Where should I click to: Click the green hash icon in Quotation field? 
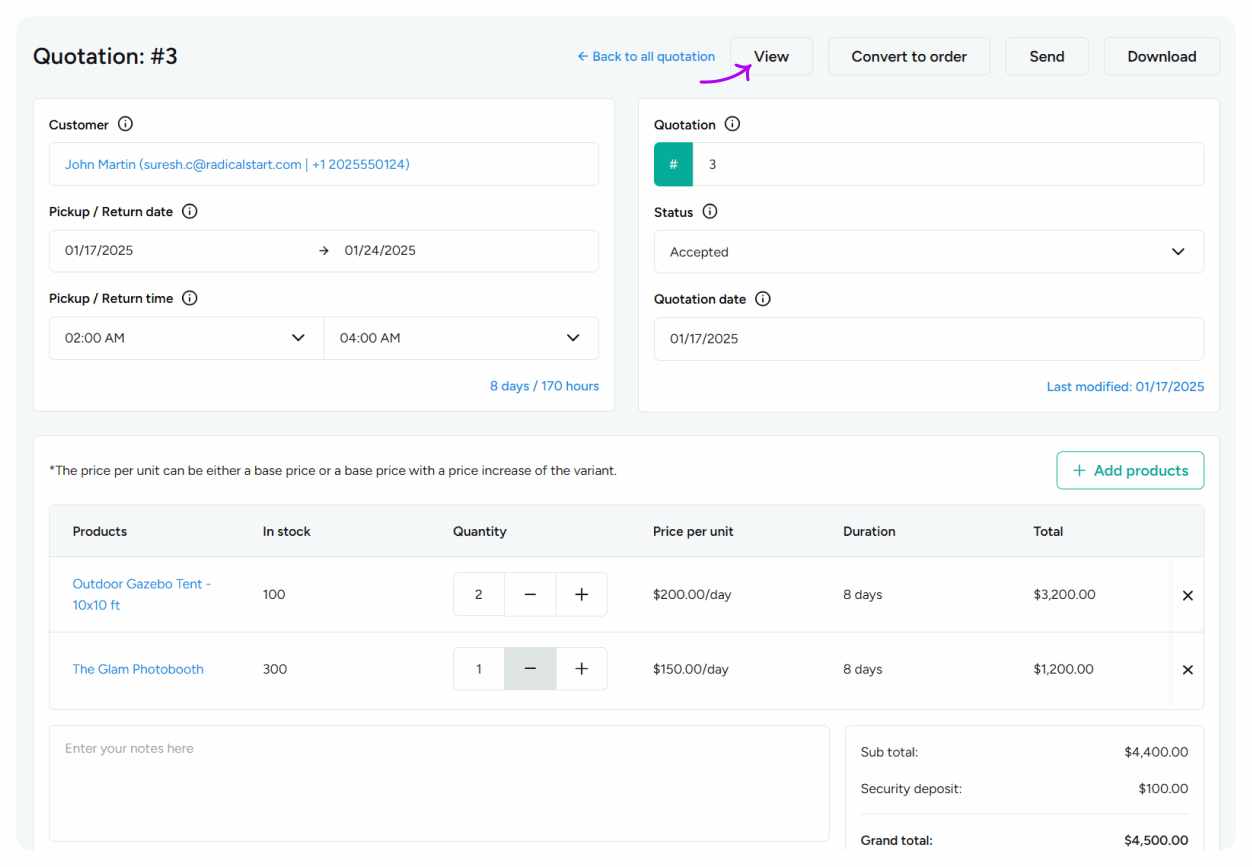tap(673, 164)
